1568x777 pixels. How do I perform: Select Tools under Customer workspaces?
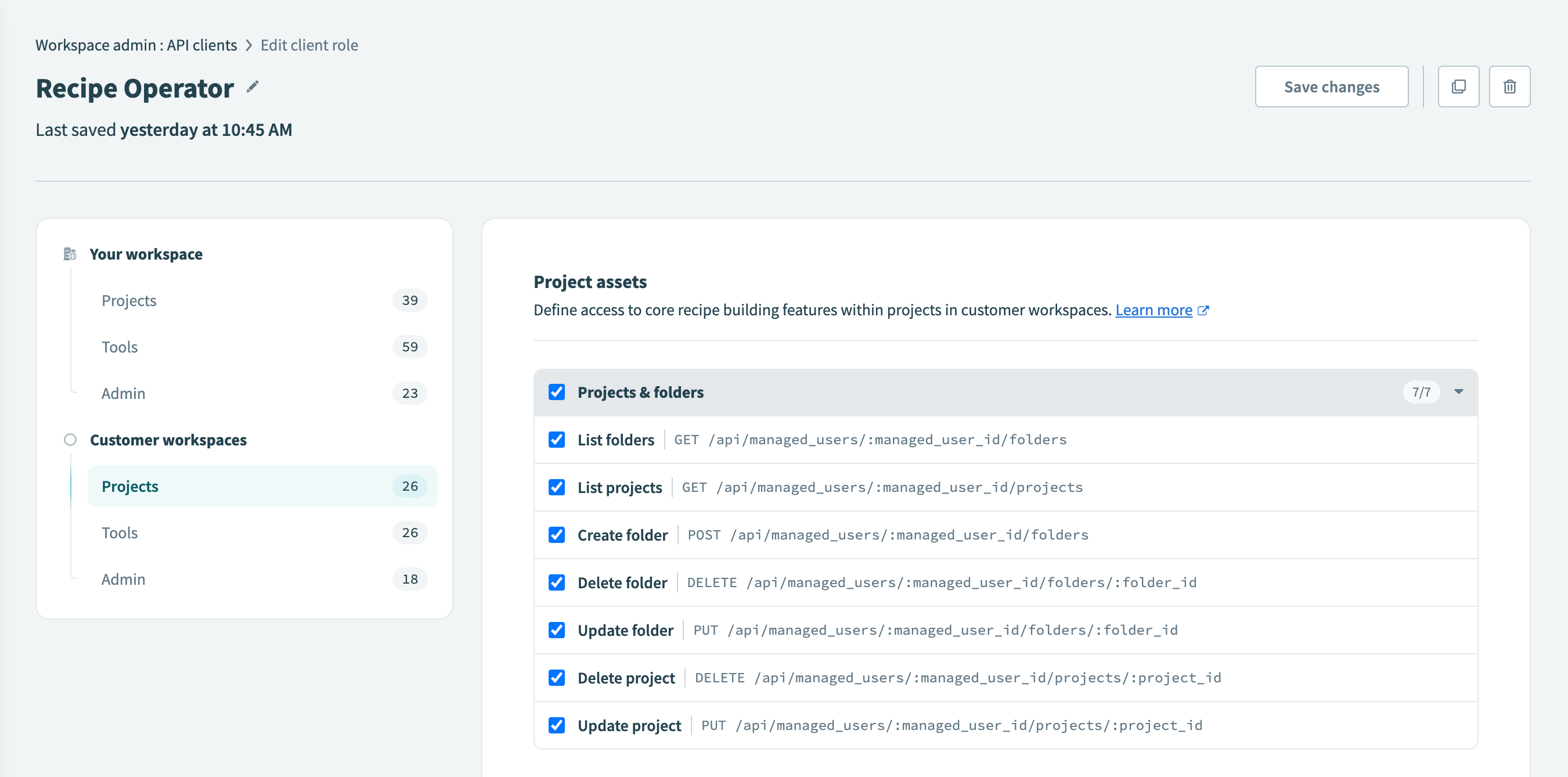pos(120,532)
